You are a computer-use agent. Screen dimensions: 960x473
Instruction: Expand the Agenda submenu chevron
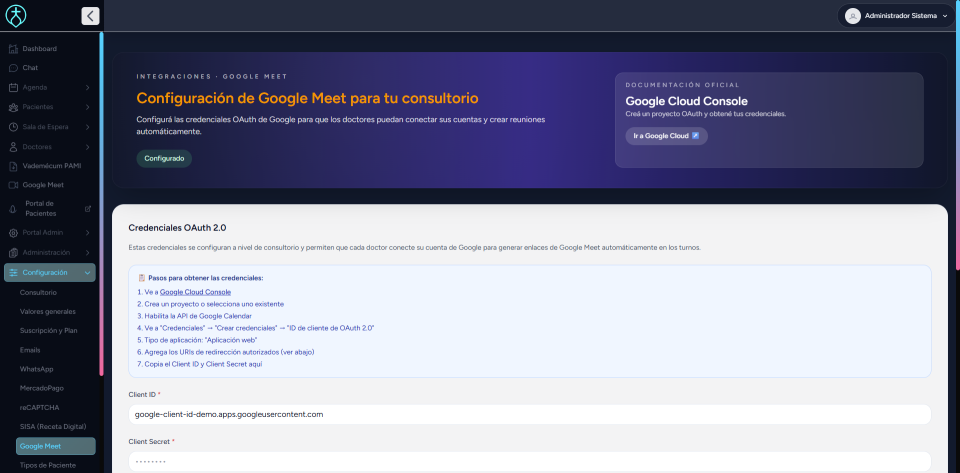coord(88,88)
